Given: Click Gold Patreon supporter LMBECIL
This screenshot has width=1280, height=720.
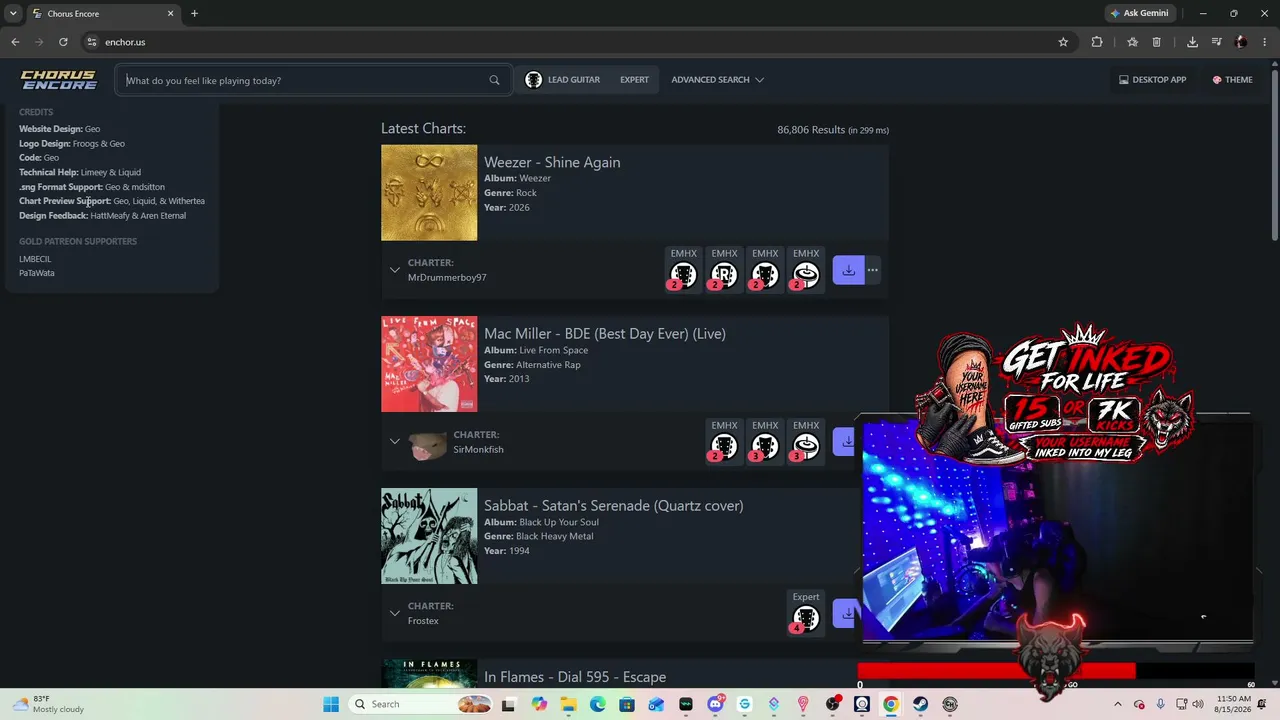Looking at the screenshot, I should (x=35, y=259).
